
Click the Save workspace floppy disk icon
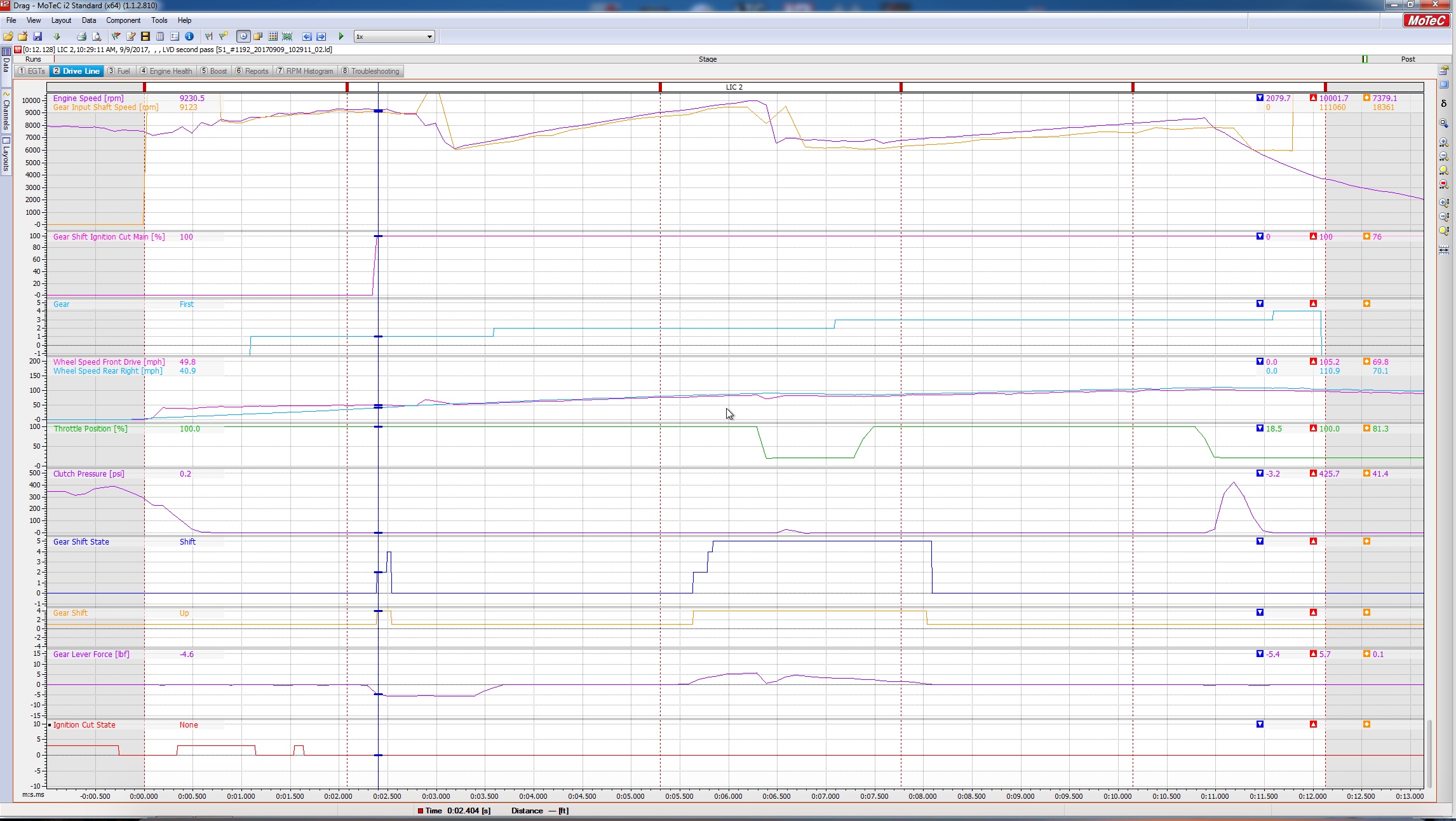[37, 36]
